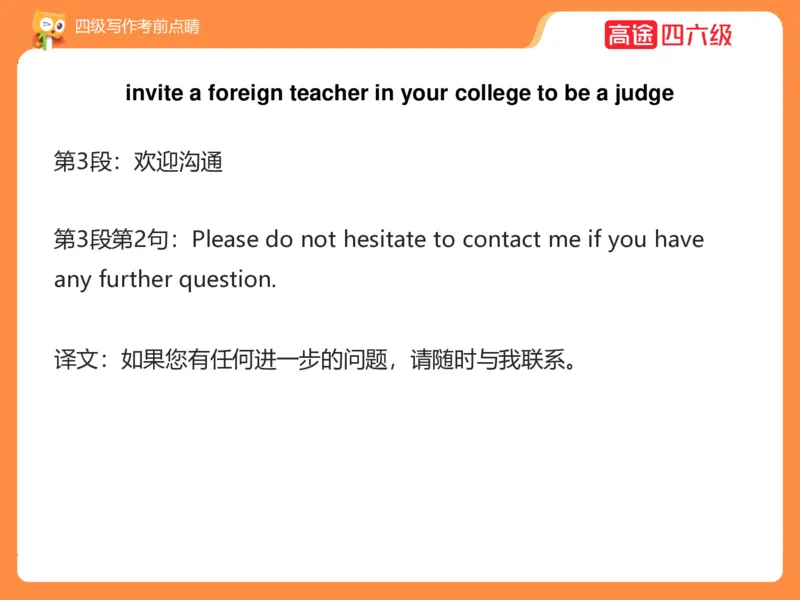Click the words 欢迎沟通
Screen dimensions: 800x600
178,162
